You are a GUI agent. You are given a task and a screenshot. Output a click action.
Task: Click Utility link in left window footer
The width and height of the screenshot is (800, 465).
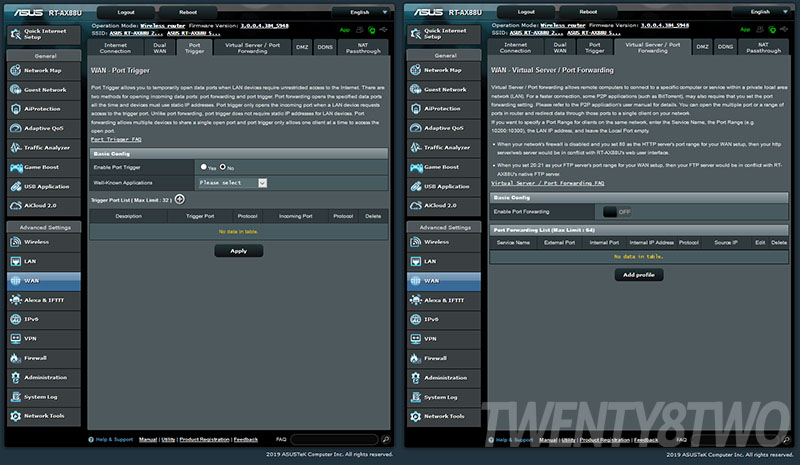click(x=168, y=439)
